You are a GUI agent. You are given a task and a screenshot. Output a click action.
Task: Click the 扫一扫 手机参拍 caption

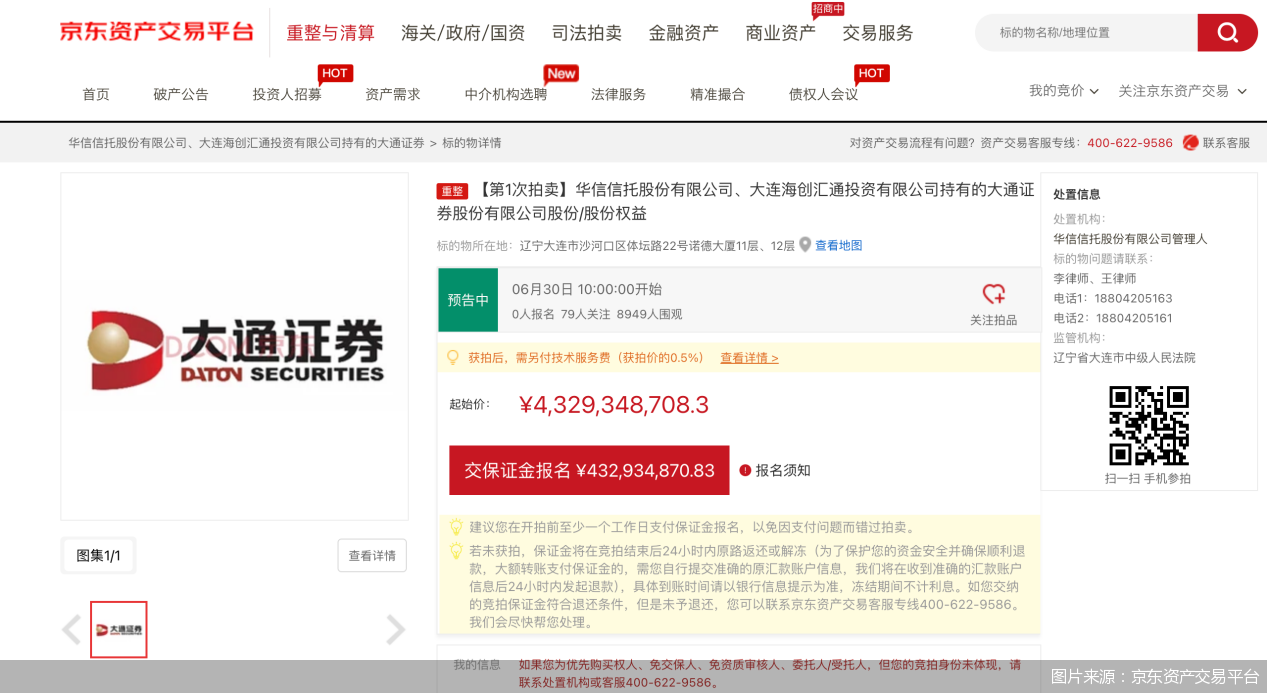(x=1148, y=479)
